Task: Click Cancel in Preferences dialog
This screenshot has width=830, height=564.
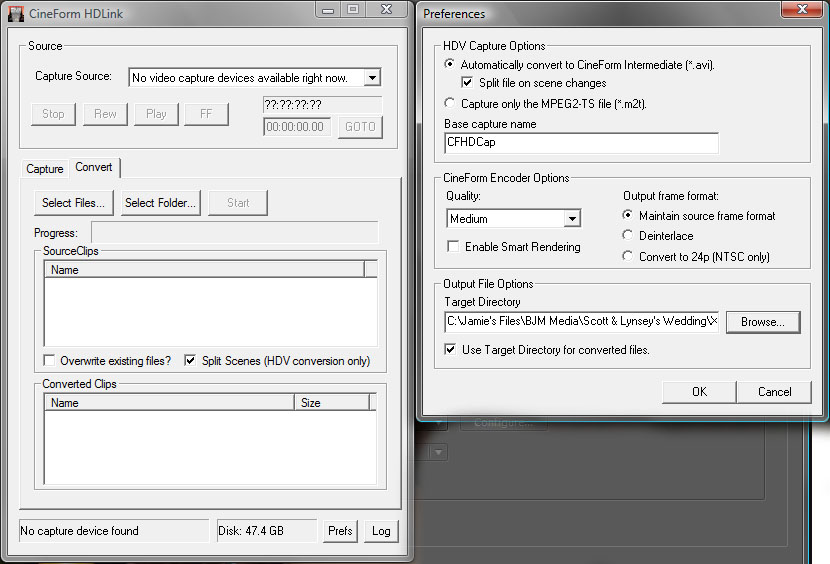Action: [x=774, y=392]
